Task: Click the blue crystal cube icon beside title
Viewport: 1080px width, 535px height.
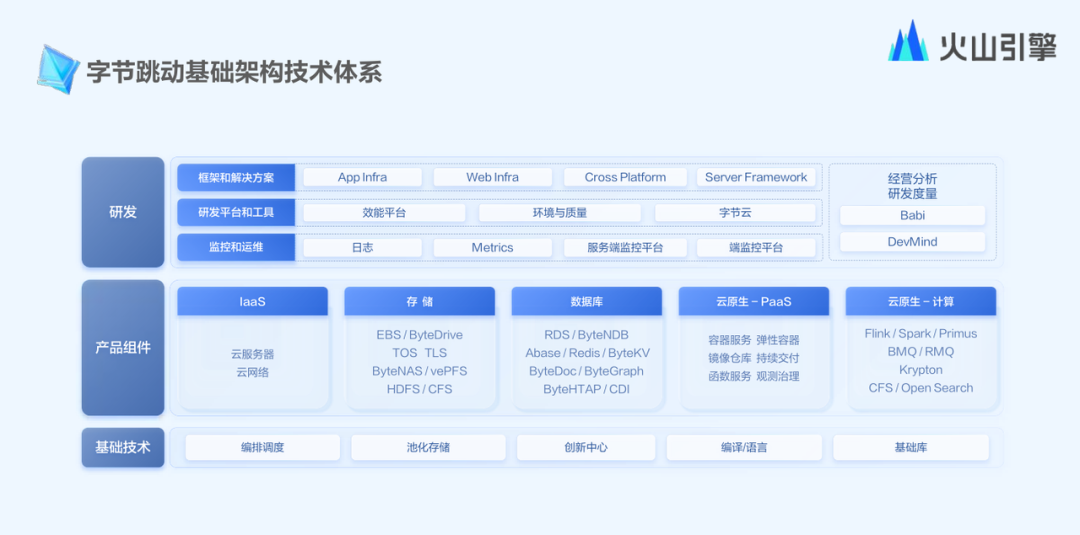Action: click(x=59, y=69)
